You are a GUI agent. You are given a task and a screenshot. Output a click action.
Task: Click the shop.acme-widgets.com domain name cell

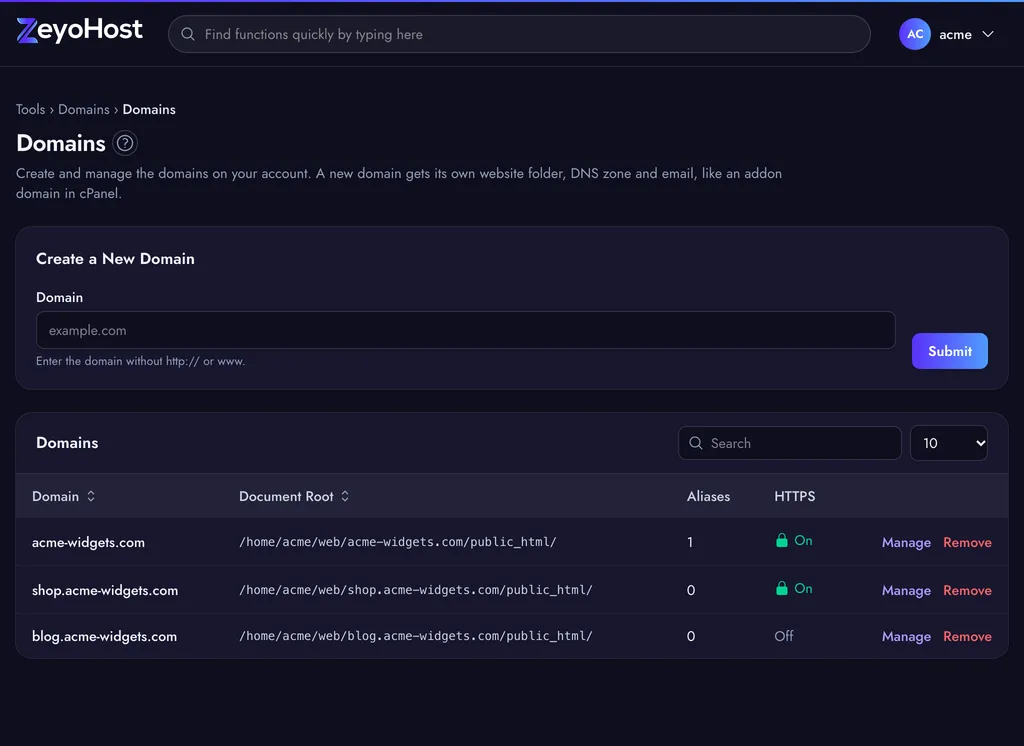[x=104, y=591]
